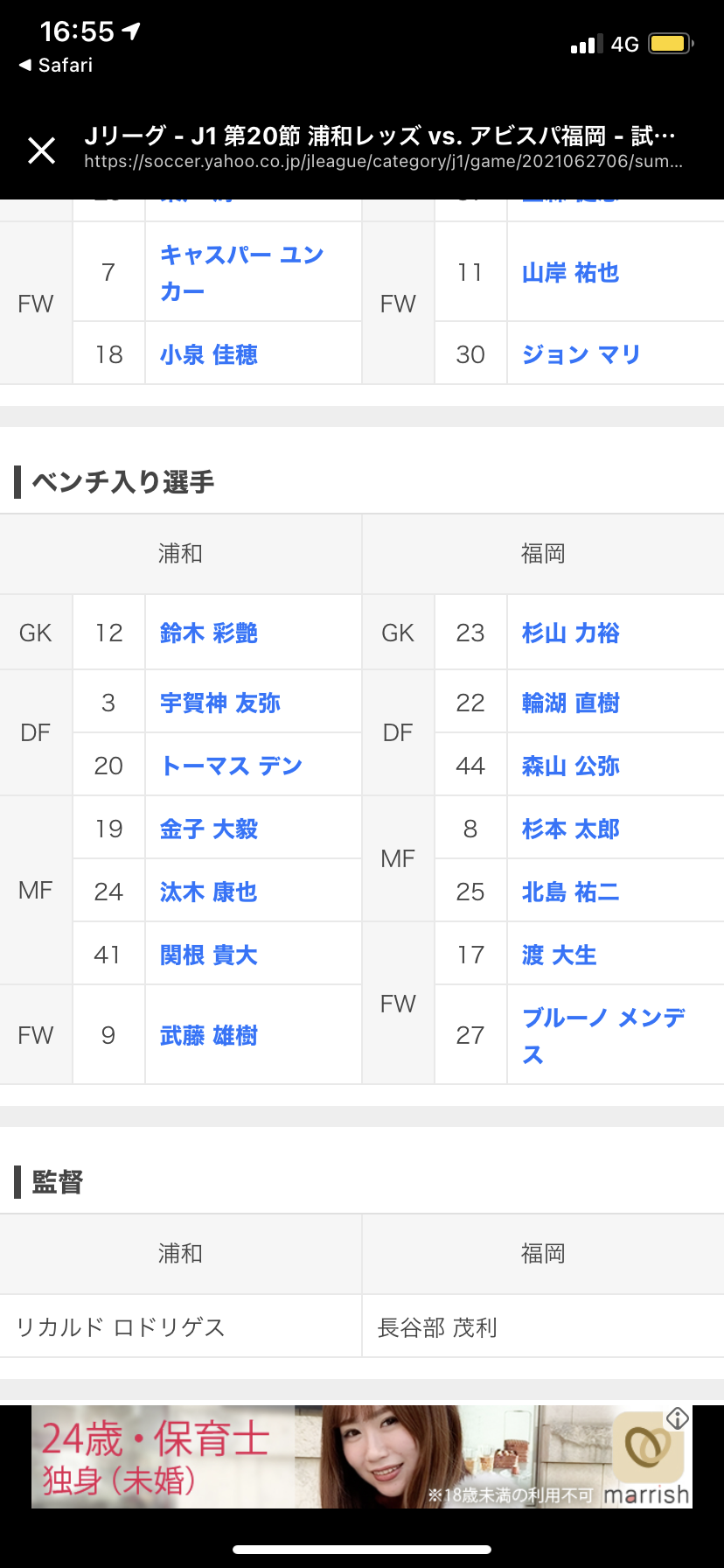
Task: Open player 小泉 佳穂 profile
Action: [209, 354]
